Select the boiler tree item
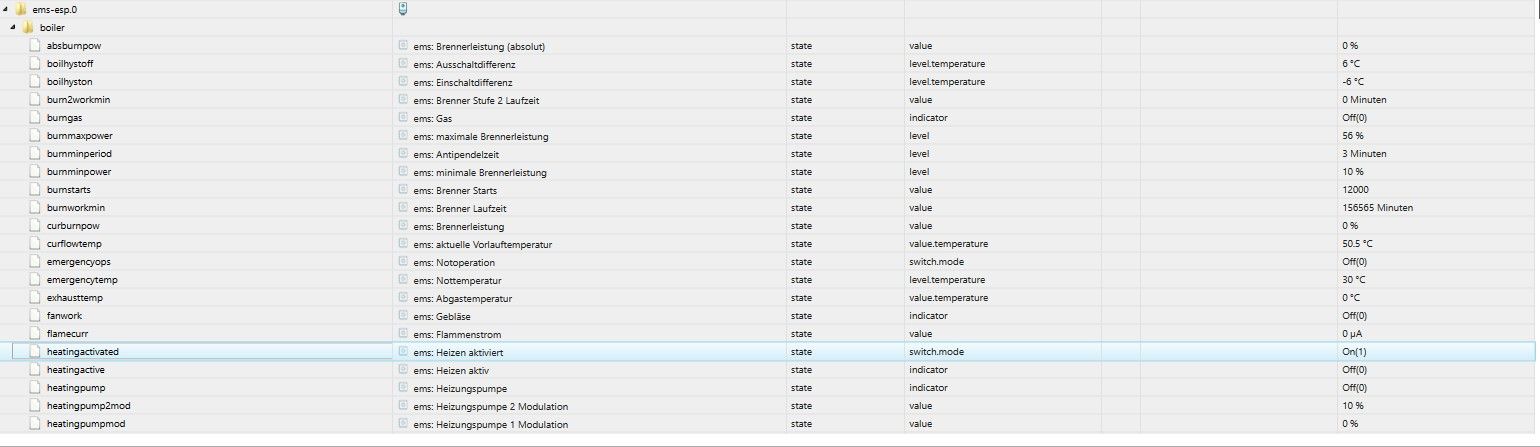 (x=54, y=27)
